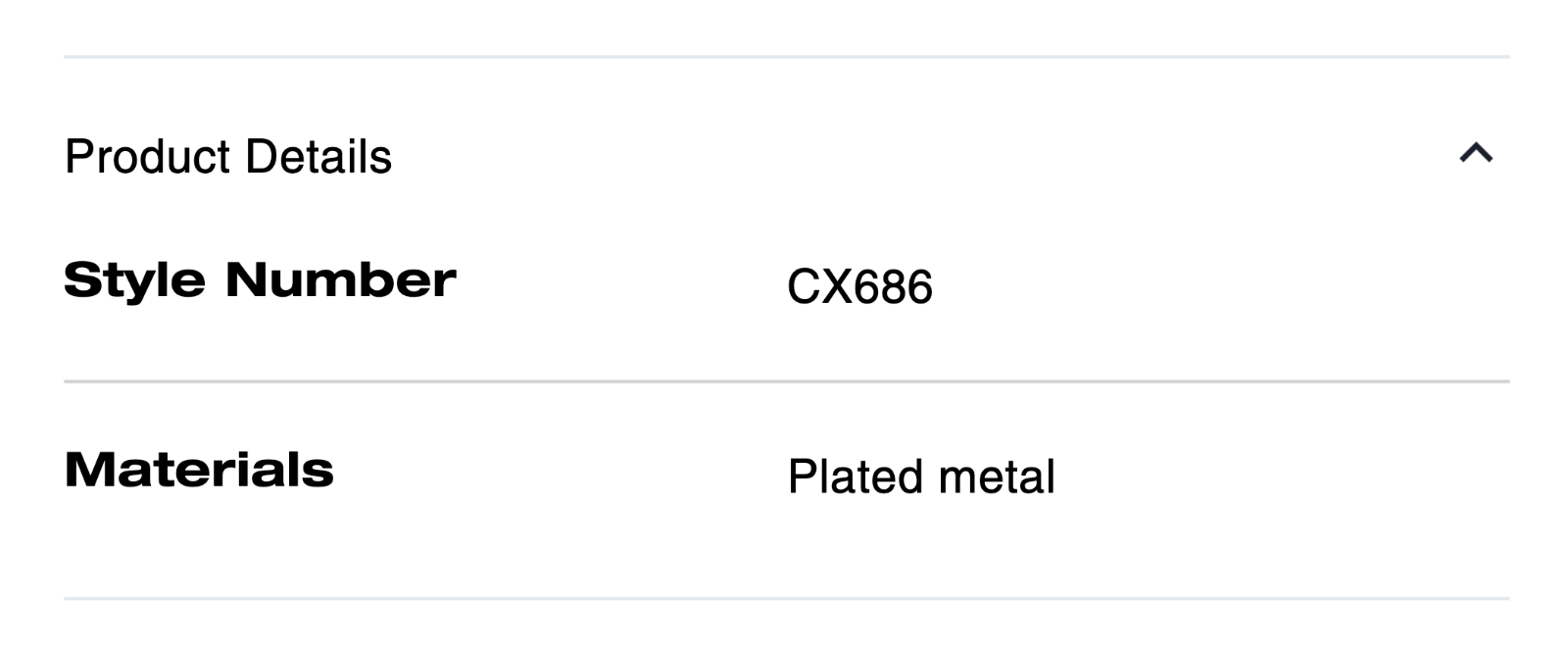Click the digits 686 in the style number

point(893,287)
